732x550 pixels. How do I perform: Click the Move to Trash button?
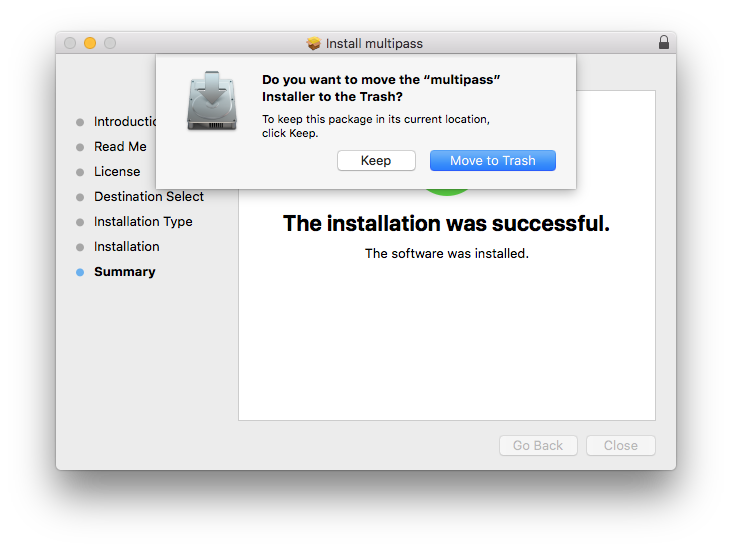tap(493, 161)
